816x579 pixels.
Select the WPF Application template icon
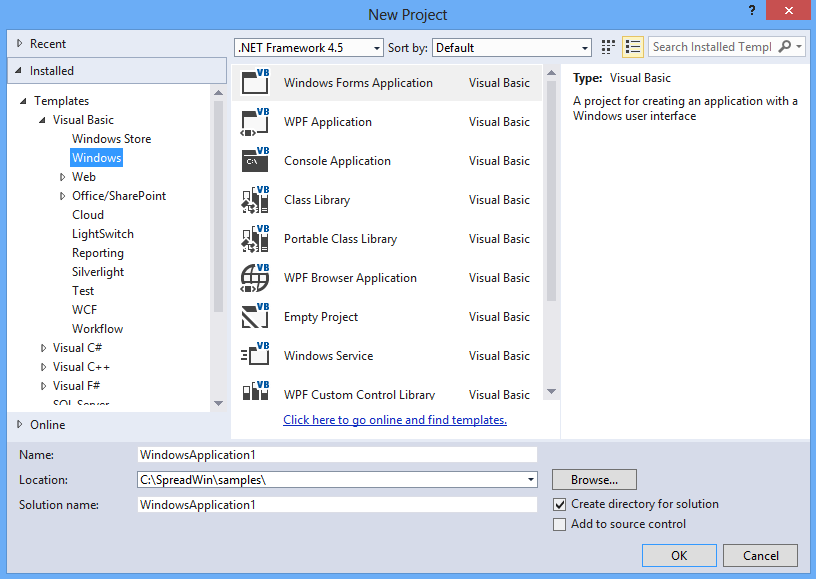pos(255,122)
